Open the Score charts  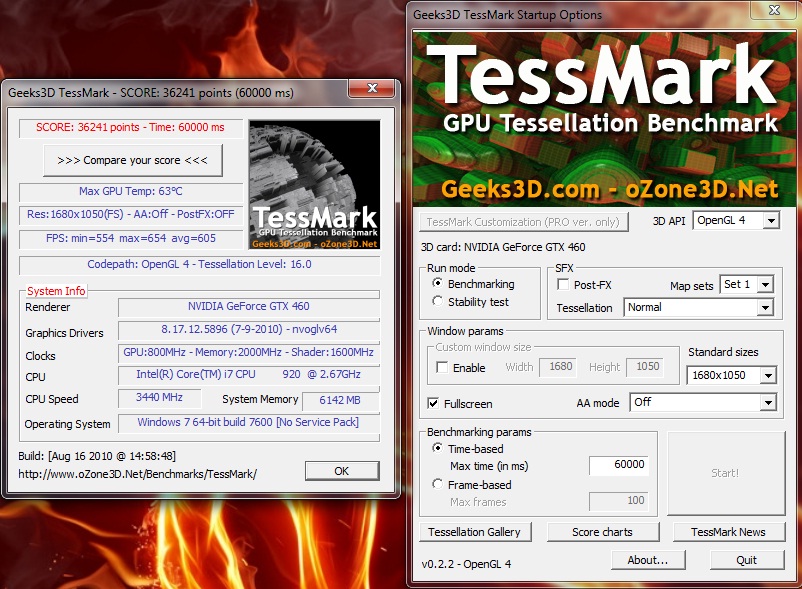coord(603,532)
